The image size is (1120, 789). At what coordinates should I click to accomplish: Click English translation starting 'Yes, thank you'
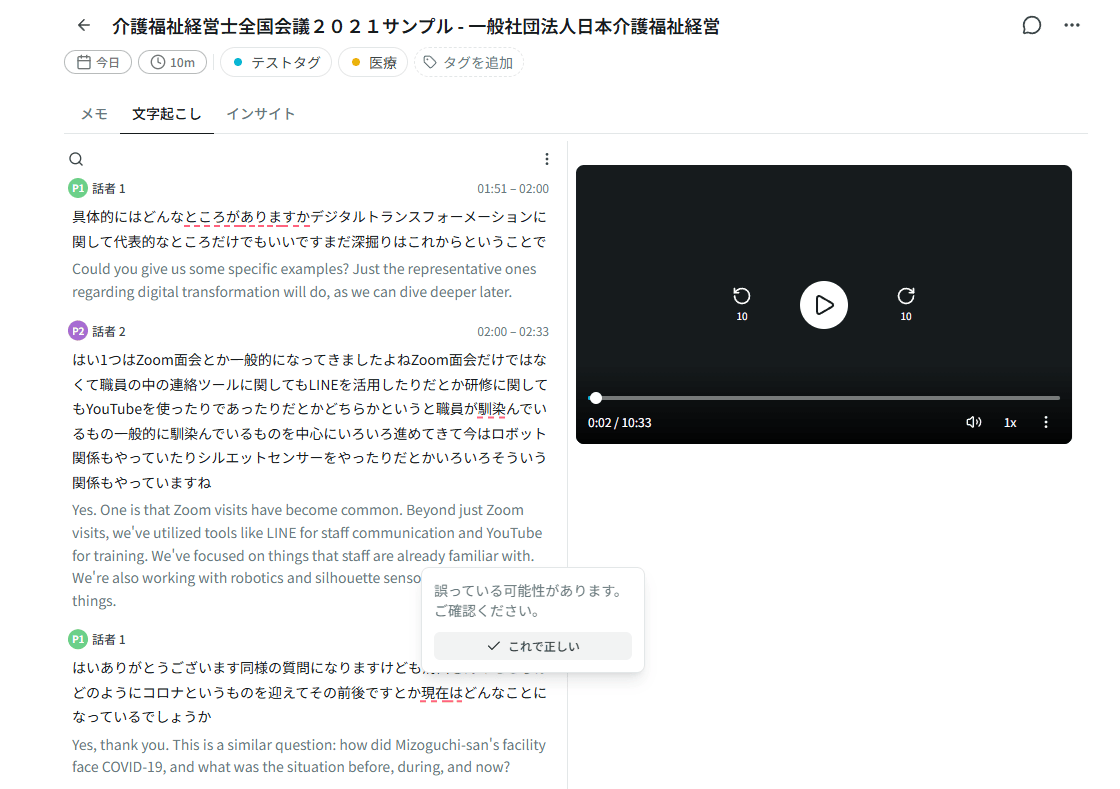(x=309, y=756)
